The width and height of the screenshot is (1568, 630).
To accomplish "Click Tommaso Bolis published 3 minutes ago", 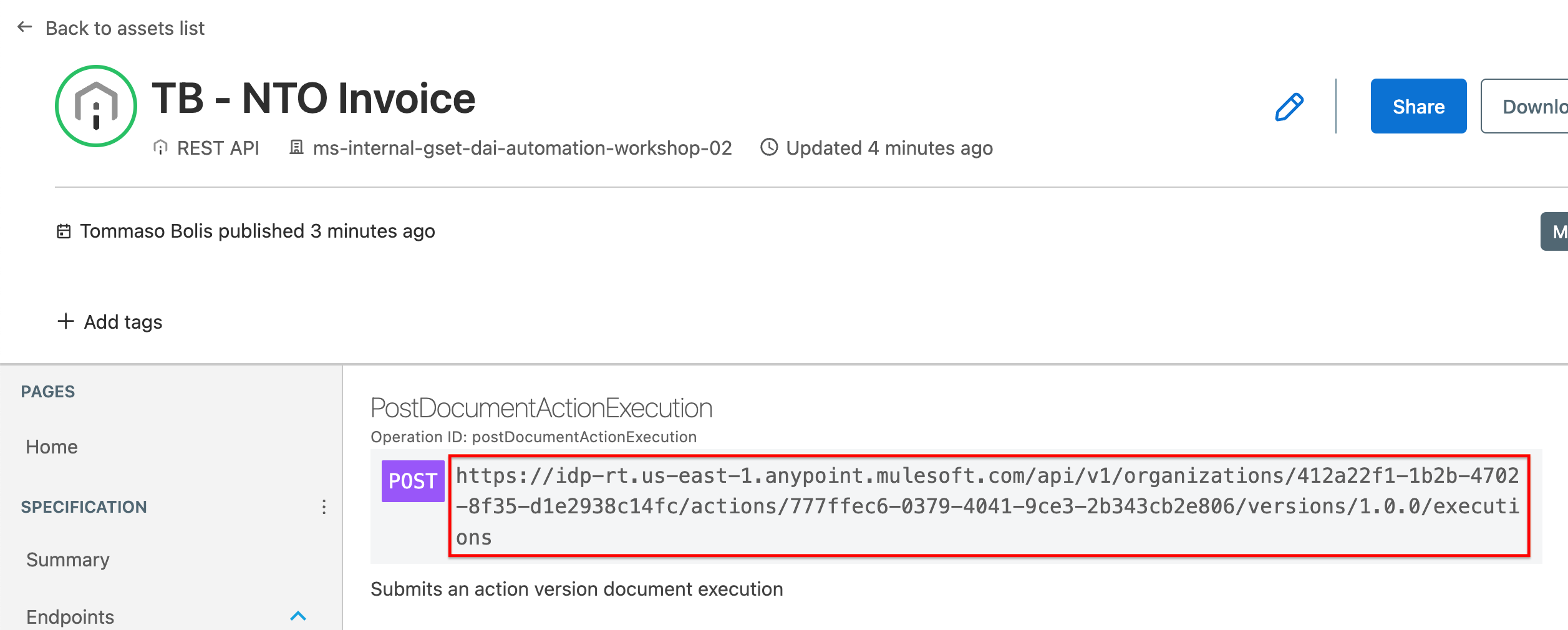I will point(258,231).
